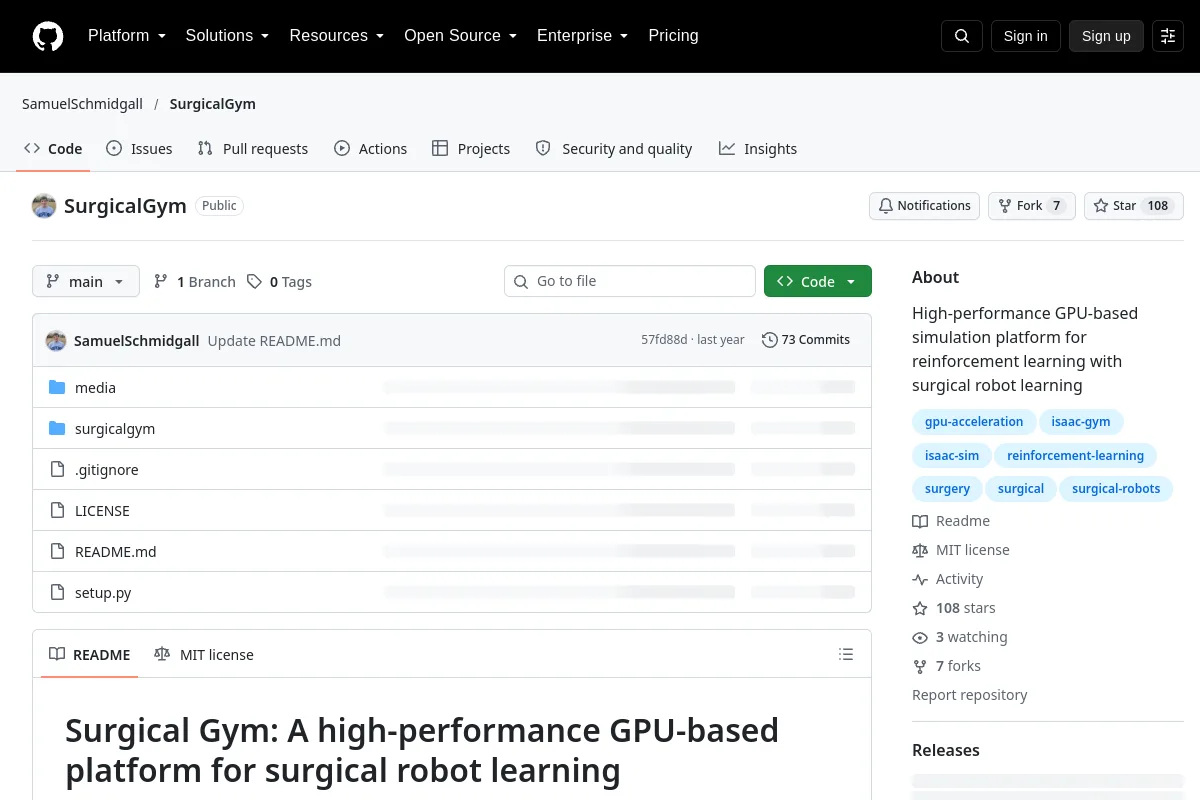1200x800 pixels.
Task: Expand the Enterprise menu
Action: coord(582,36)
